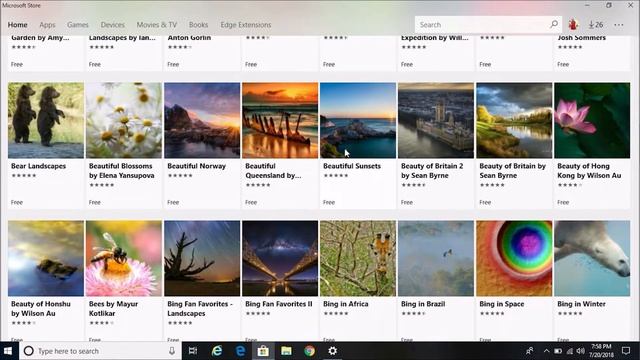Click the network status icon
The image size is (640, 360).
570,351
